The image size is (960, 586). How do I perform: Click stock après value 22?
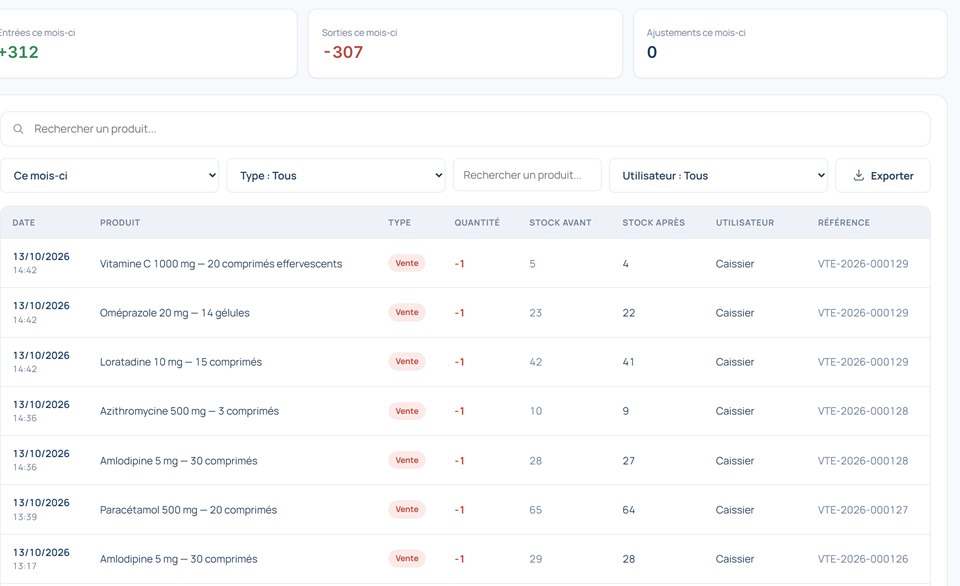pos(629,313)
